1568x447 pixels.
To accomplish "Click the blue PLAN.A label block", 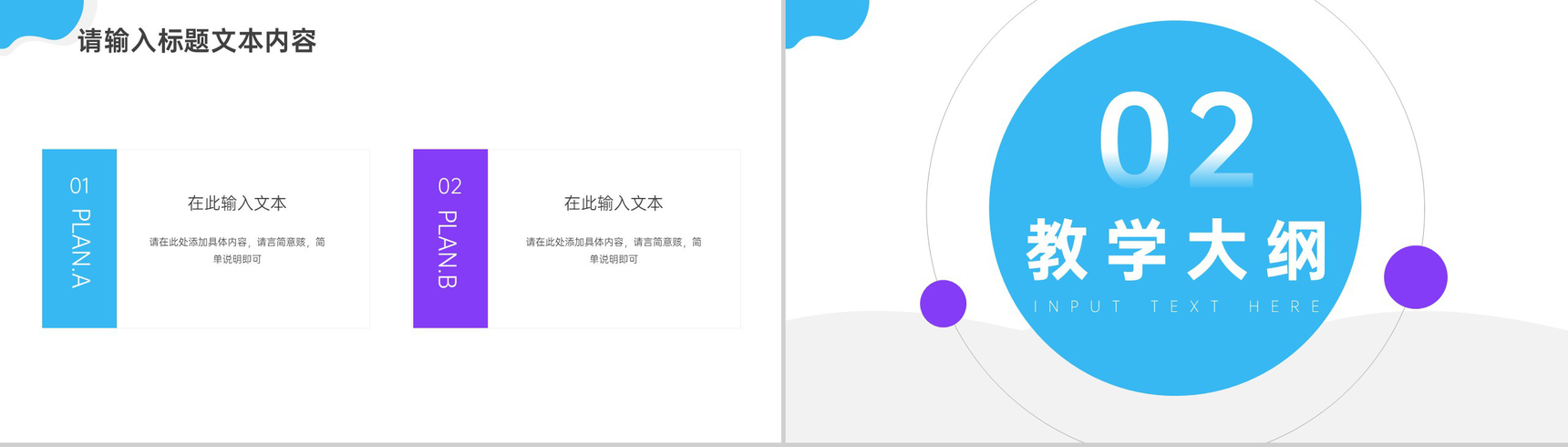I will [79, 238].
